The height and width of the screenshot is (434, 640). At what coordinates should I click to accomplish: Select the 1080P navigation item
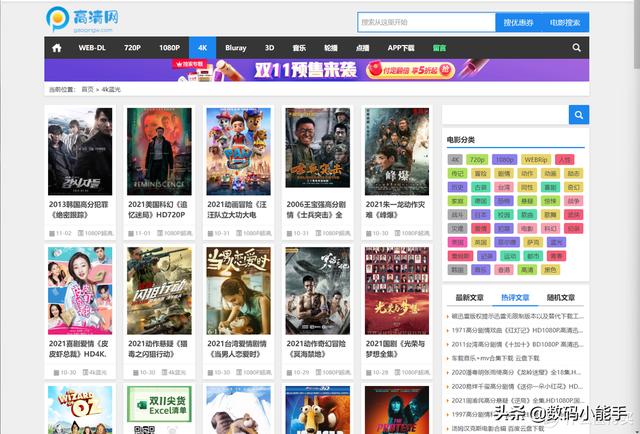(169, 47)
